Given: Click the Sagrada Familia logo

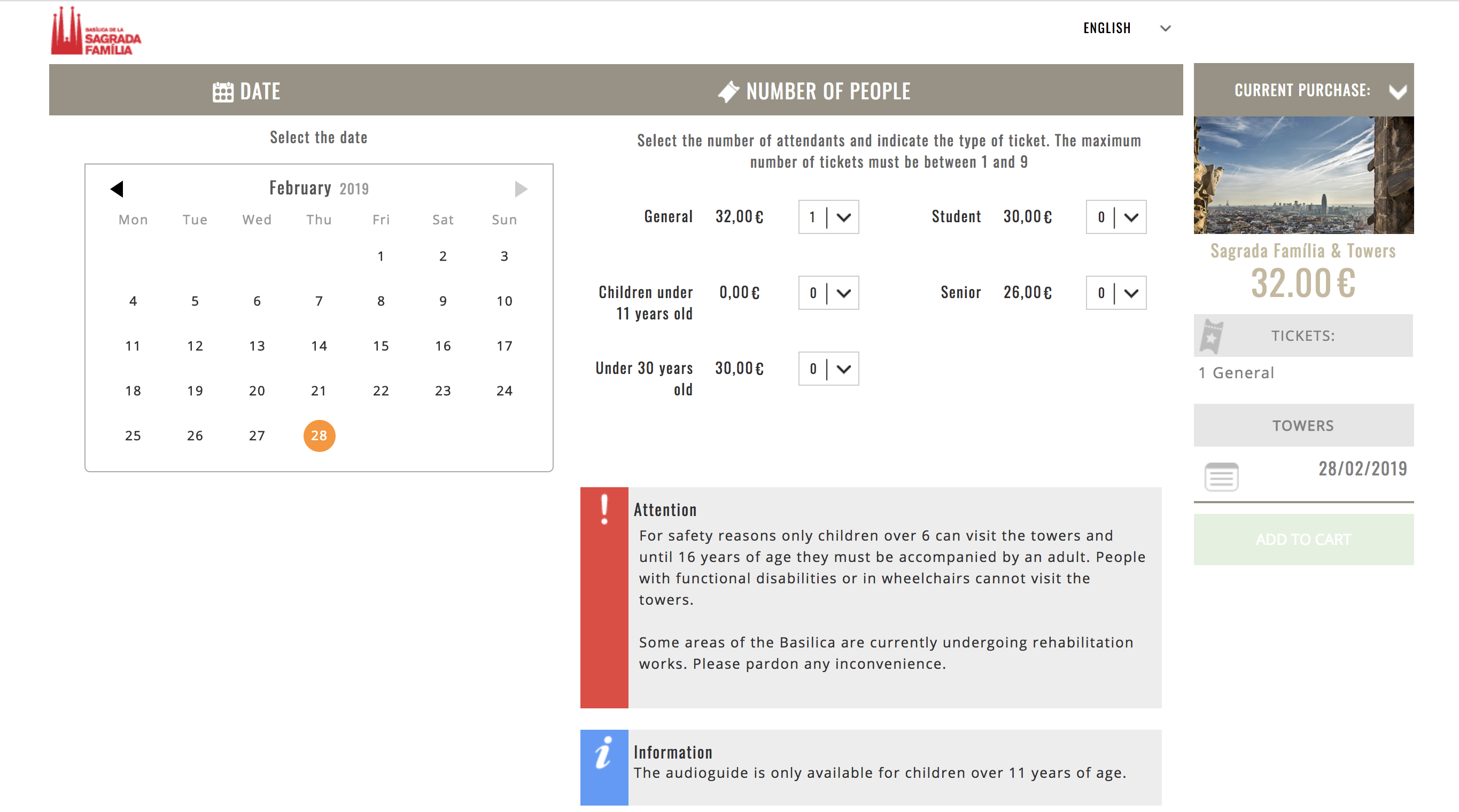Looking at the screenshot, I should (x=96, y=31).
